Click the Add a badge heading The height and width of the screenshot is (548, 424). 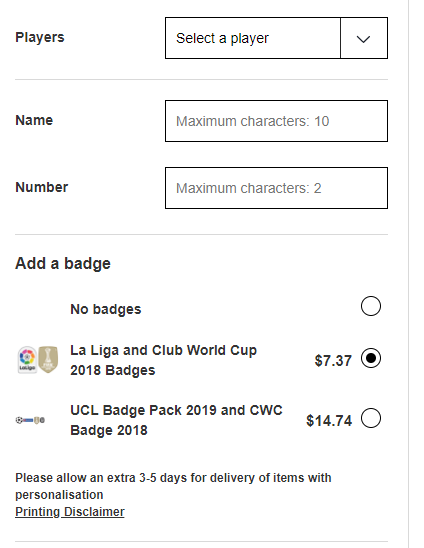point(63,264)
